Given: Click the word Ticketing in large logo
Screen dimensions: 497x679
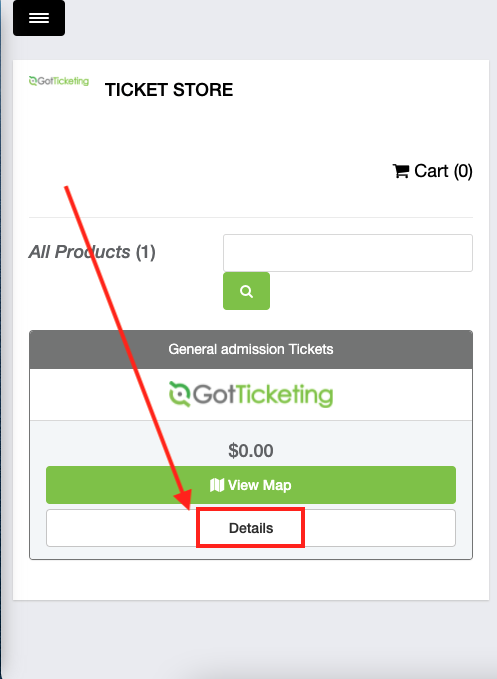Looking at the screenshot, I should (284, 395).
